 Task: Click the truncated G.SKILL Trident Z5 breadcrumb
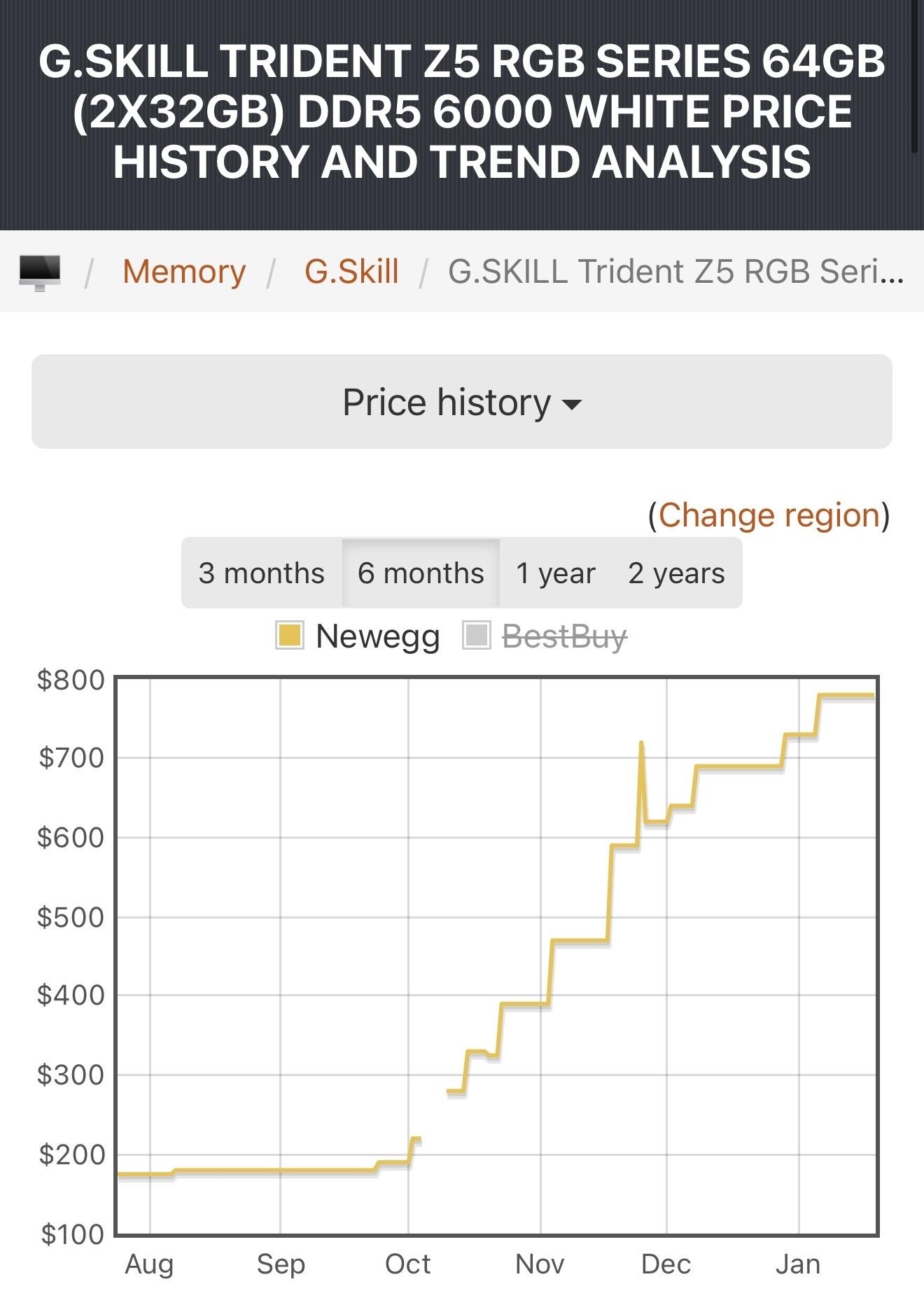(675, 272)
